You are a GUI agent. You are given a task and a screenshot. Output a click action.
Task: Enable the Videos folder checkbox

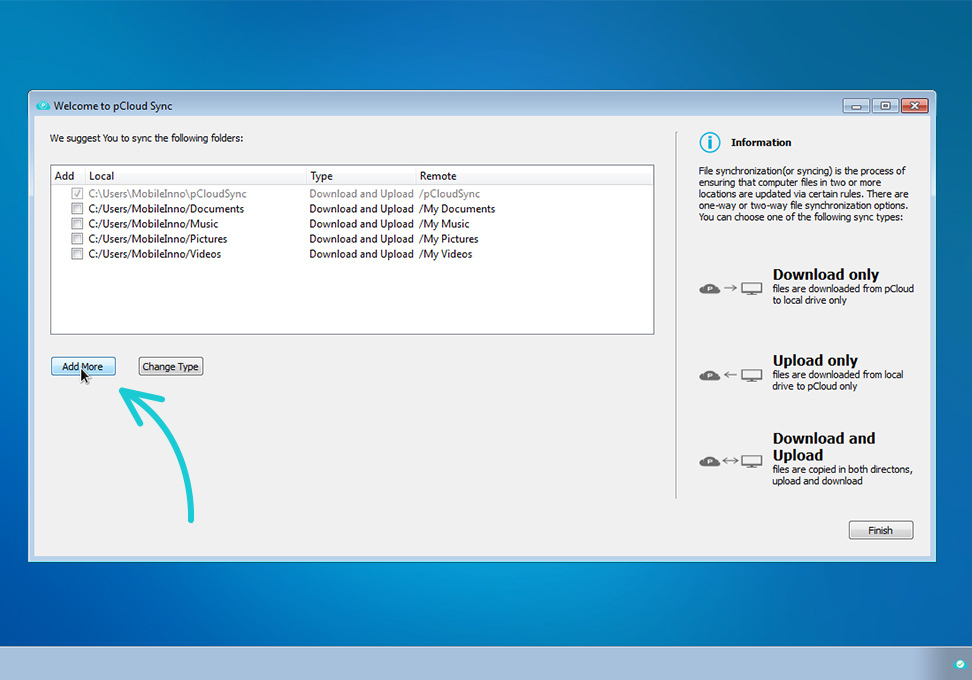click(77, 254)
